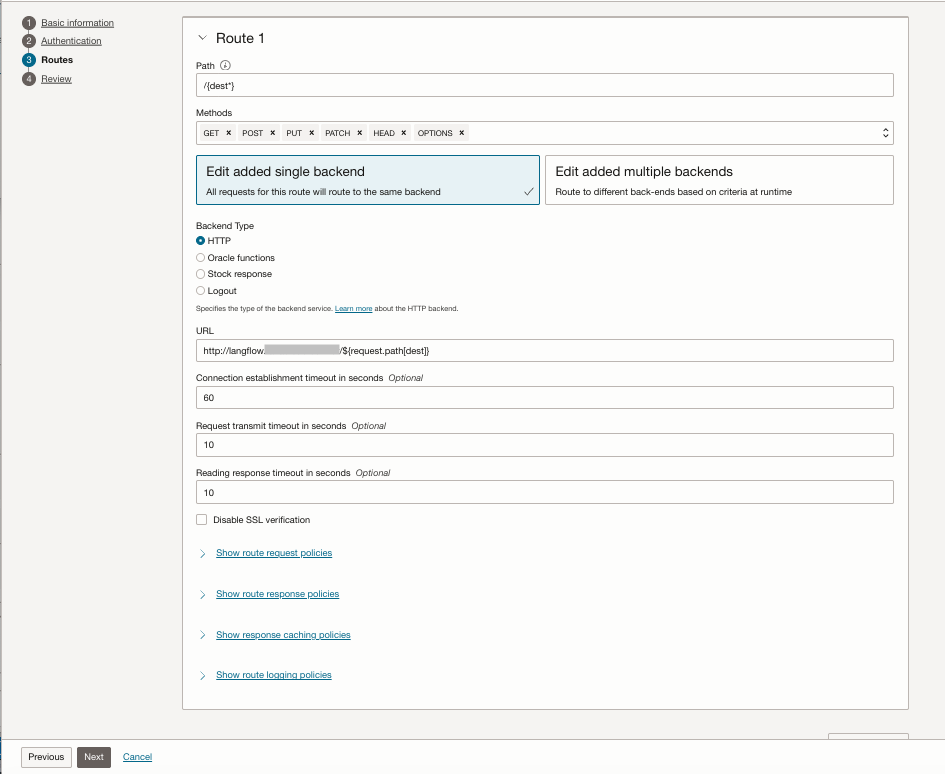Image resolution: width=945 pixels, height=774 pixels.
Task: Enable Disable SSL verification checkbox
Action: (x=202, y=520)
